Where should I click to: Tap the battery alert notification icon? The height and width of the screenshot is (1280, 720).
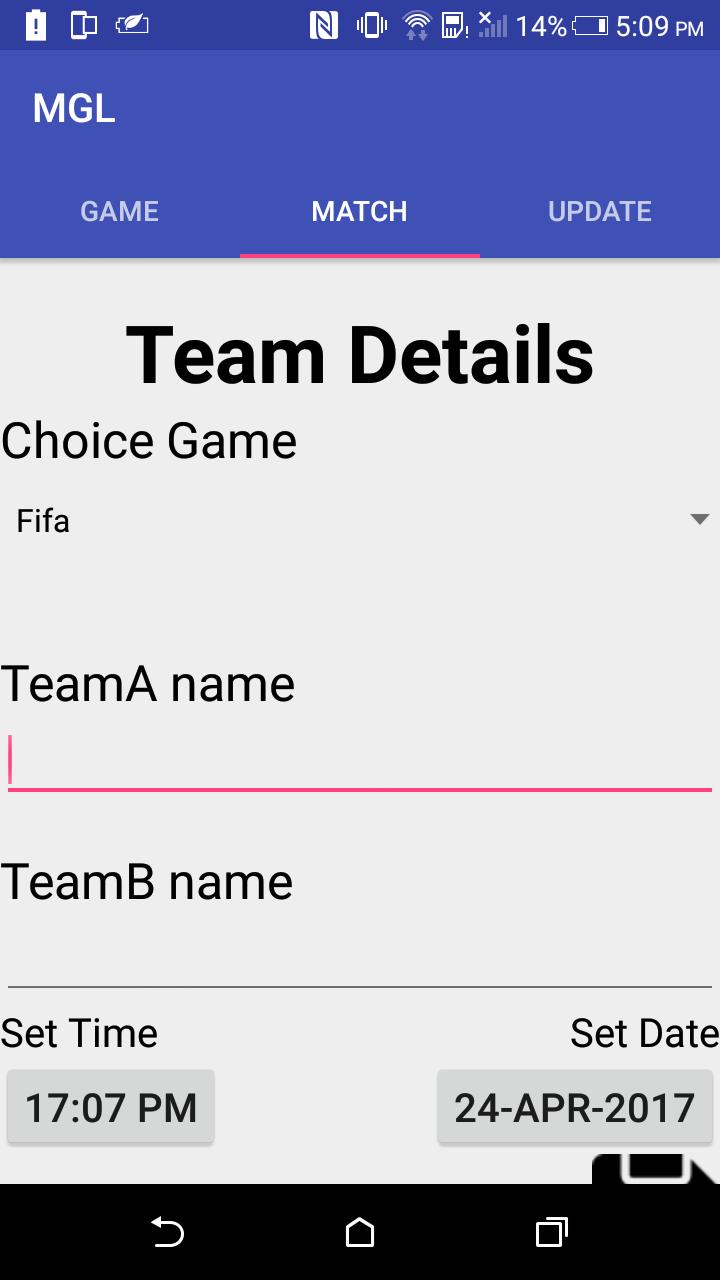pyautogui.click(x=35, y=25)
